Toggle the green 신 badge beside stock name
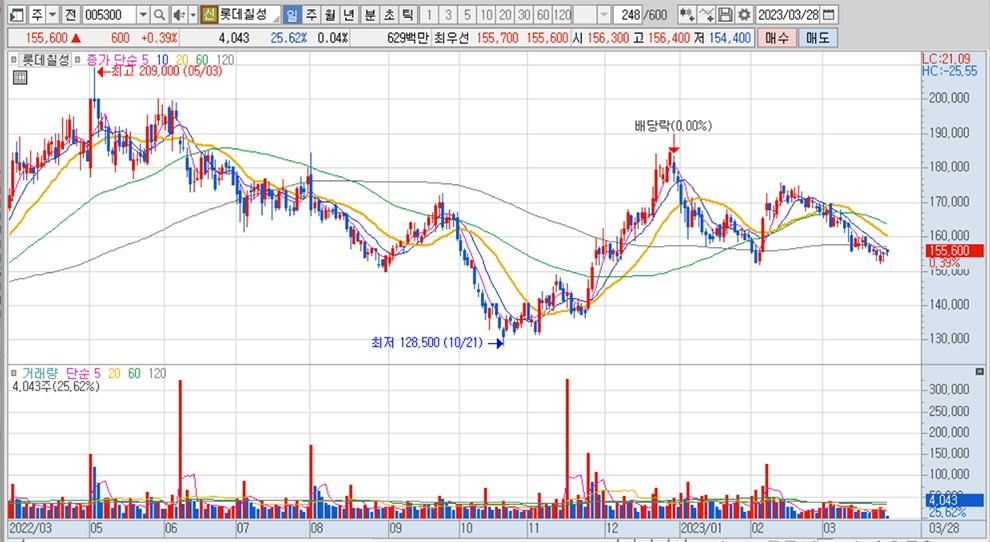Viewport: 990px width, 542px height. [x=208, y=15]
